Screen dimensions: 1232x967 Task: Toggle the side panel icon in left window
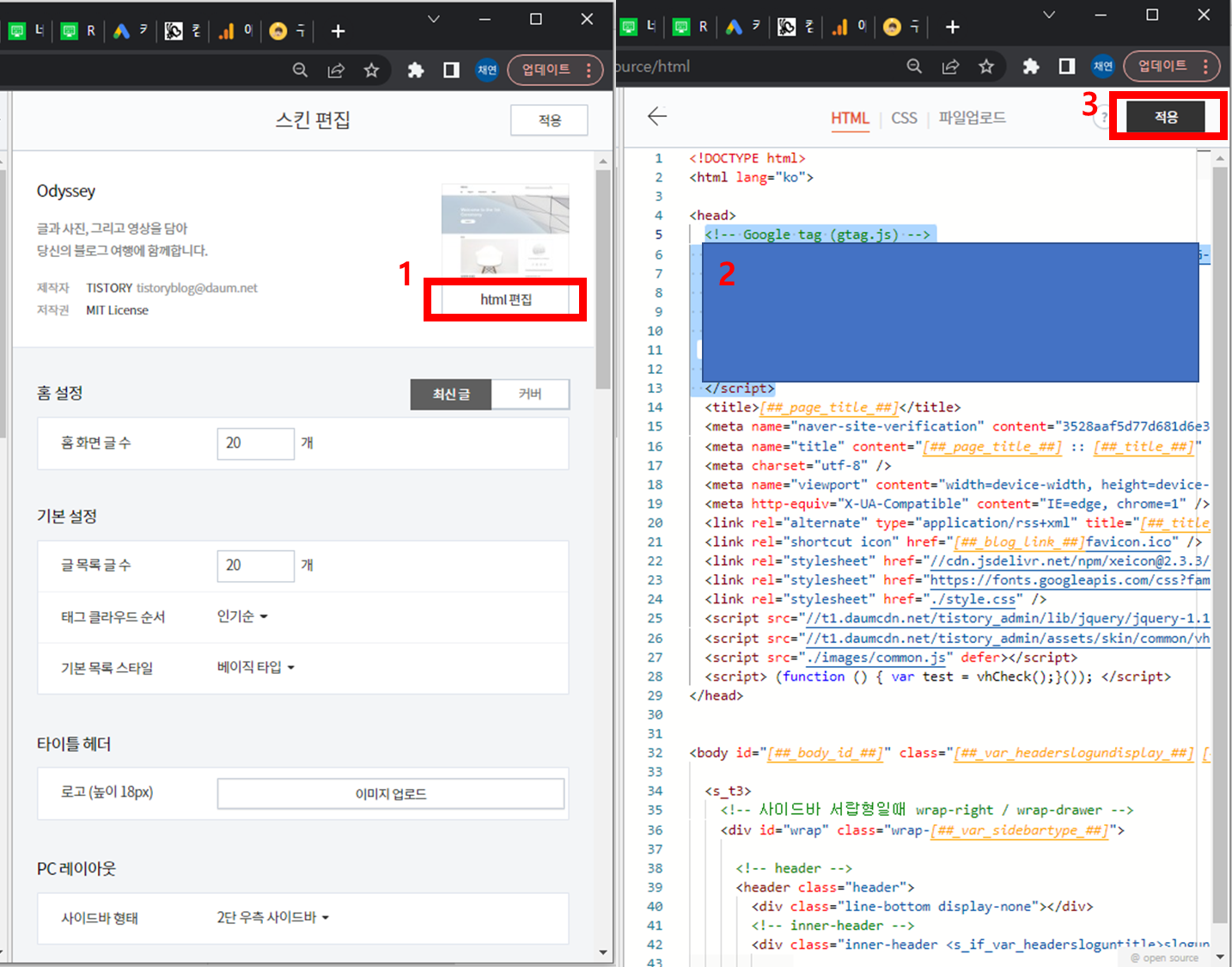tap(451, 70)
